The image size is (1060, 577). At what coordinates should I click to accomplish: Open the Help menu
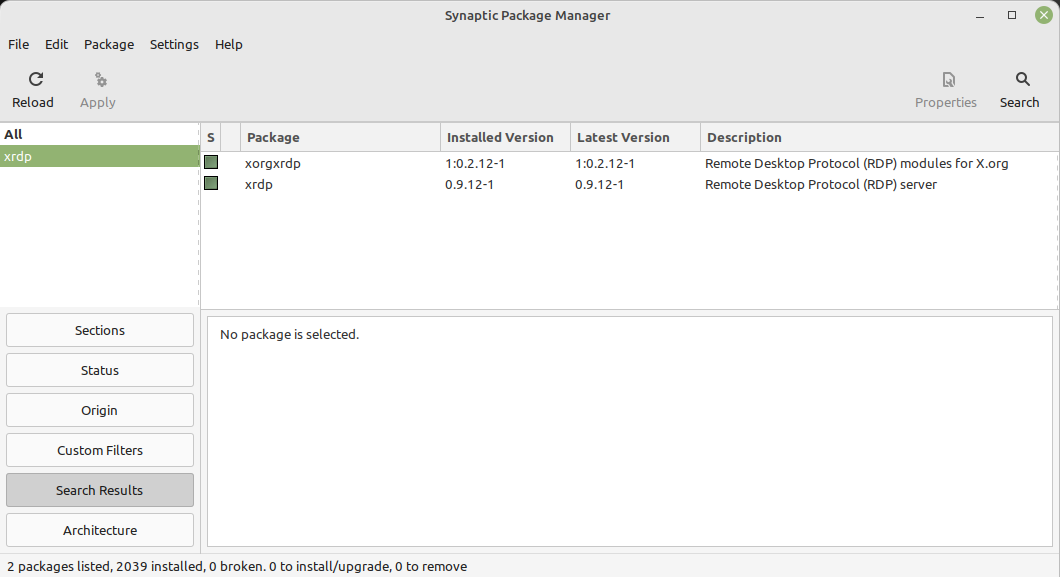(x=229, y=45)
